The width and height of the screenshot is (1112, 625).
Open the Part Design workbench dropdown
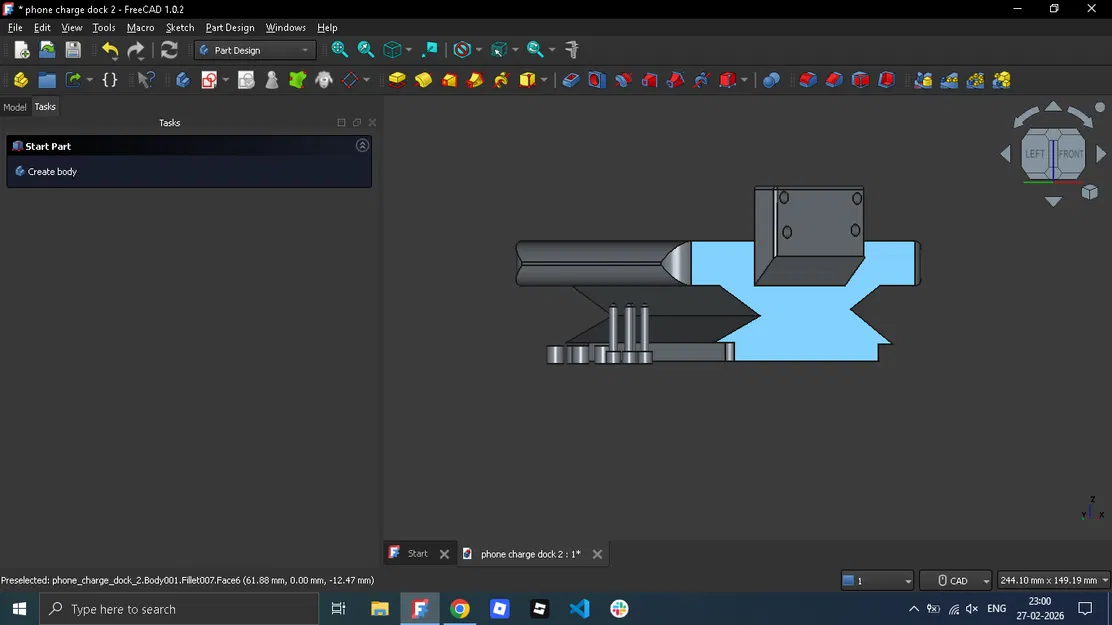pos(255,50)
